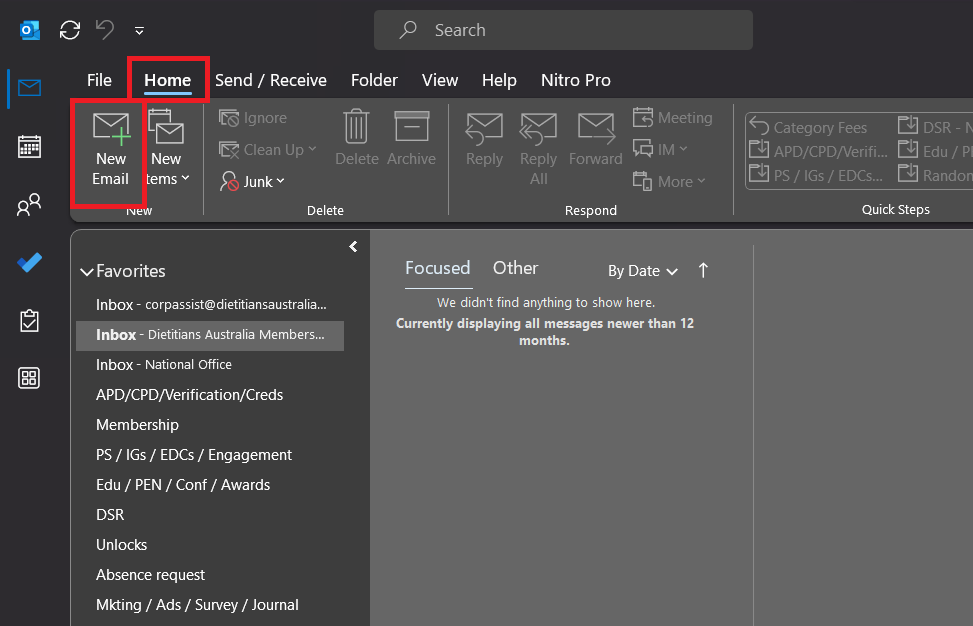Open the To Do checkmark icon
The image size is (973, 626).
pos(30,263)
